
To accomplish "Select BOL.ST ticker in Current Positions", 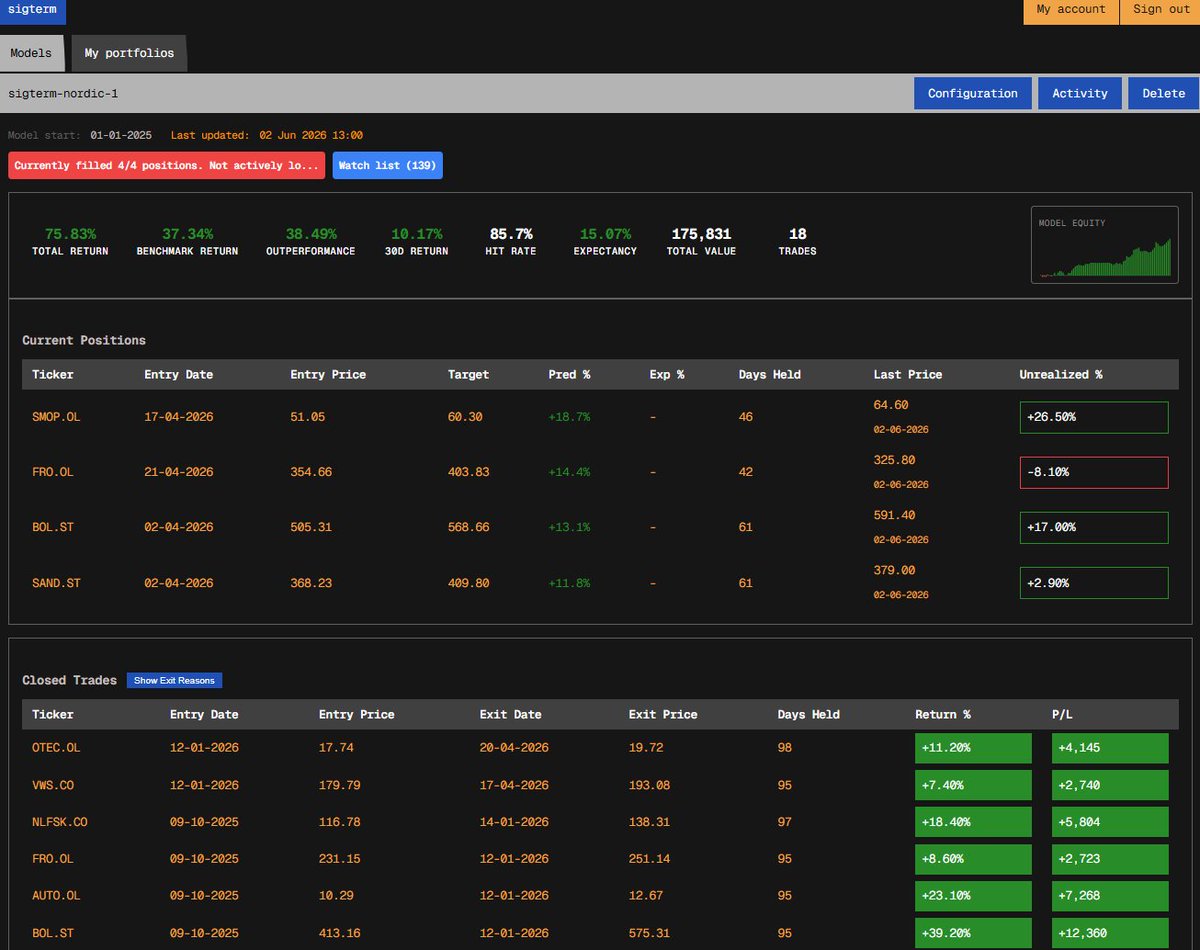I will point(54,527).
